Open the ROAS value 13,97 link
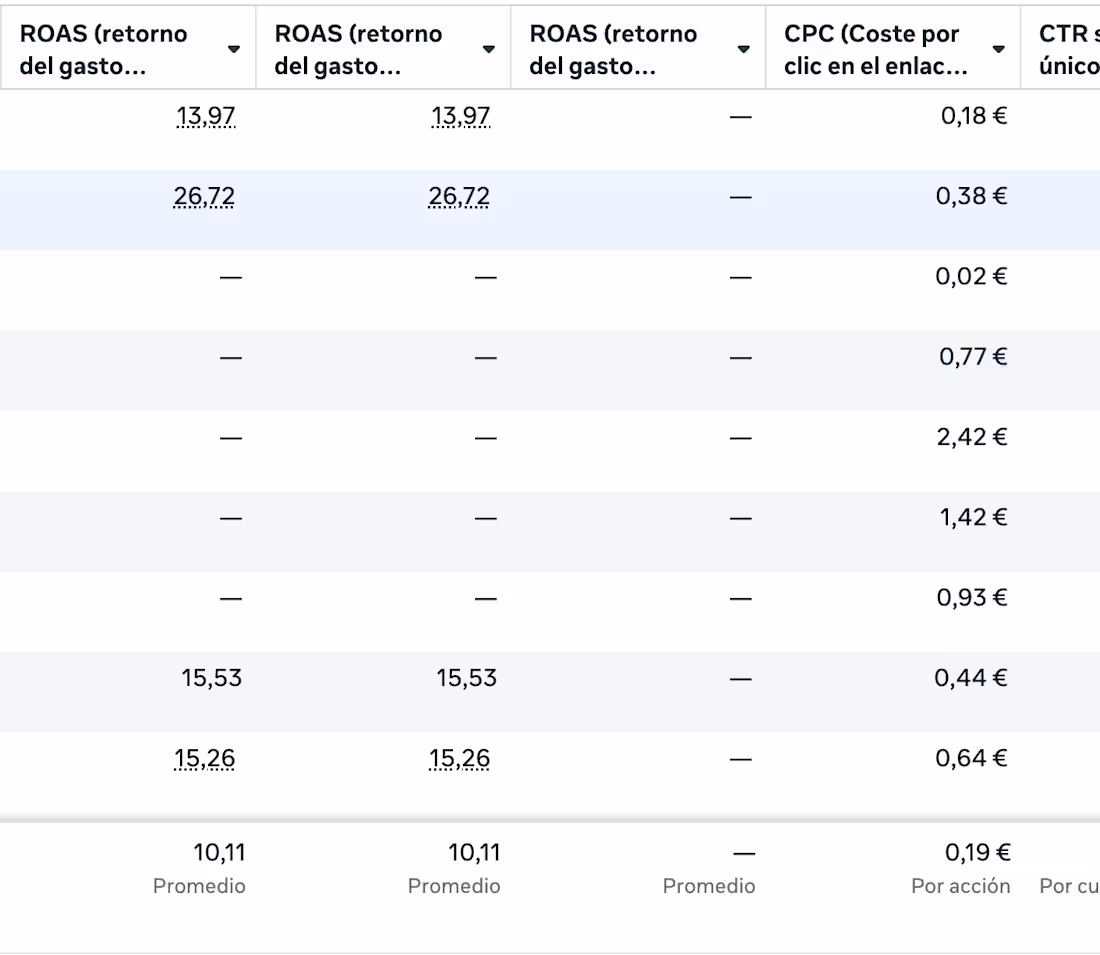 coord(206,116)
